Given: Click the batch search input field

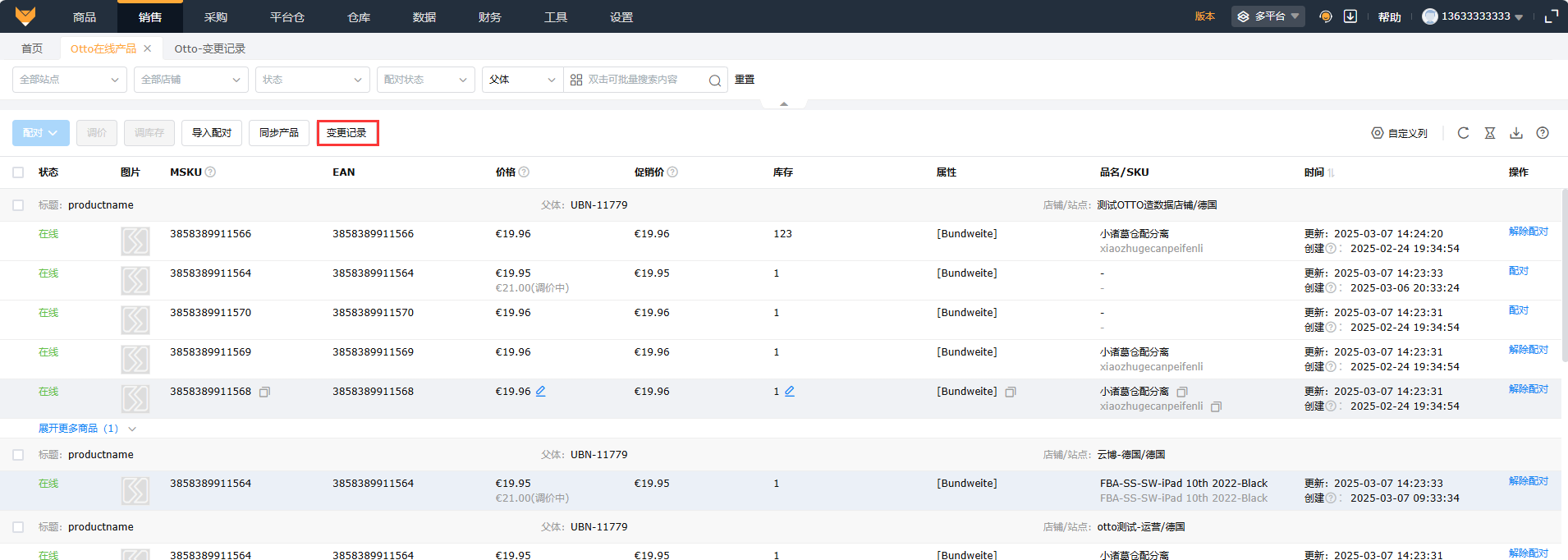Looking at the screenshot, I should 640,80.
